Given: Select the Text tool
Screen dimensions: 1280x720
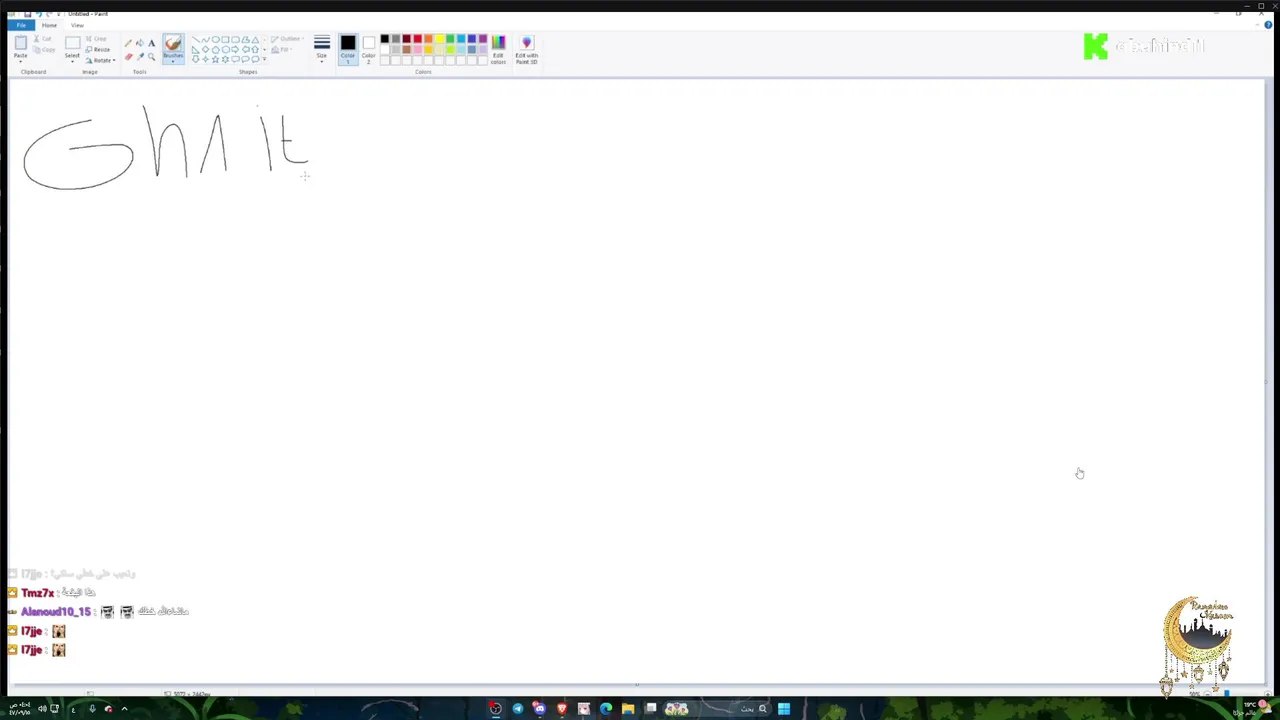Looking at the screenshot, I should coord(151,43).
